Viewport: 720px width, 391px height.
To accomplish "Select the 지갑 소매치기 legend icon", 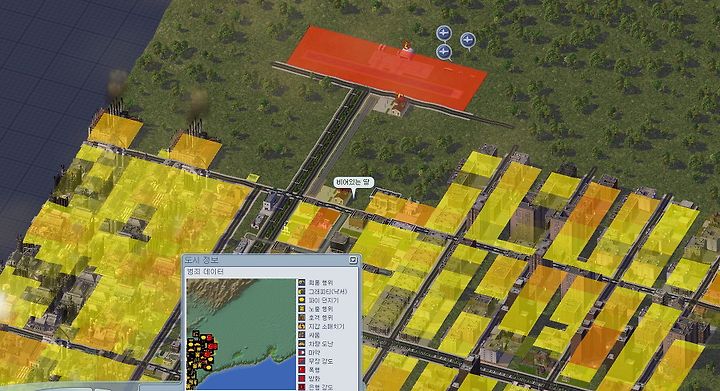I will pyautogui.click(x=302, y=326).
